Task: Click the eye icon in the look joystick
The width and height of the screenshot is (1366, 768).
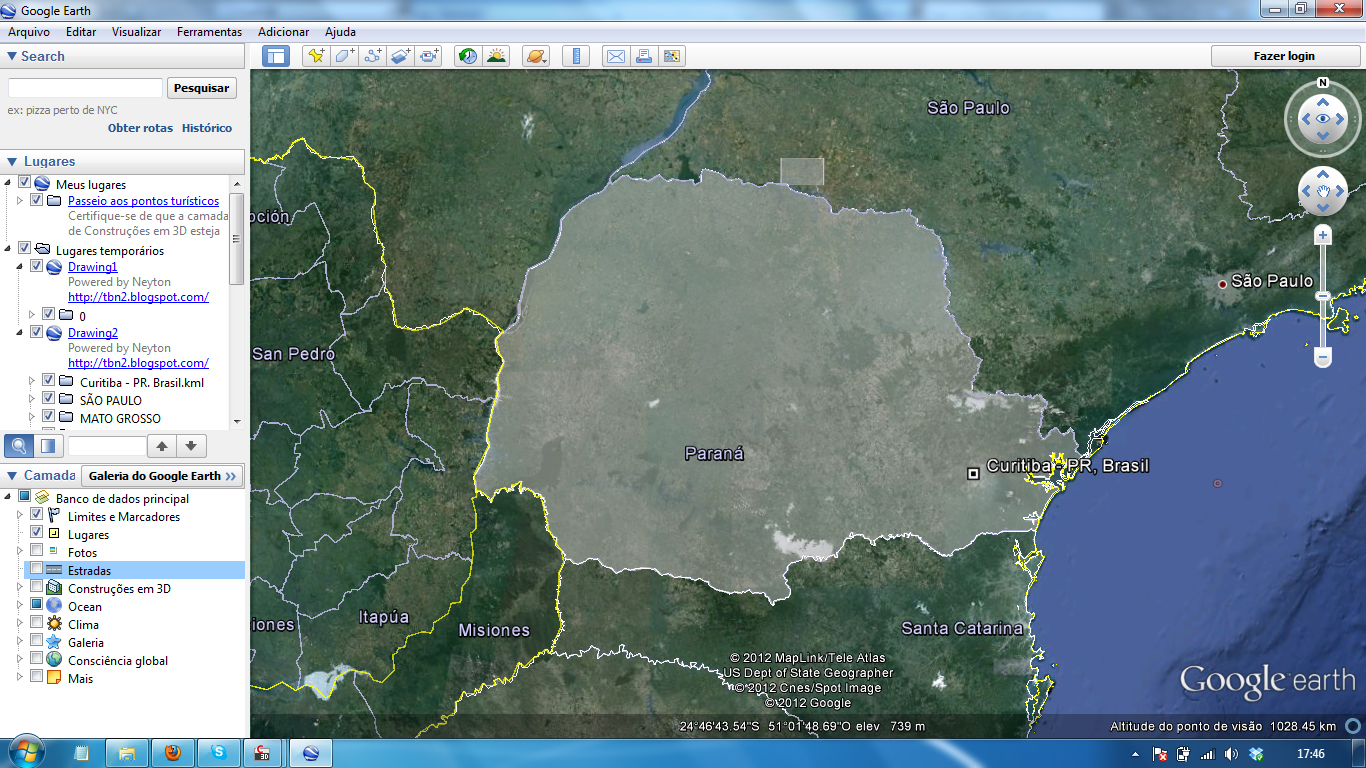Action: 1323,119
